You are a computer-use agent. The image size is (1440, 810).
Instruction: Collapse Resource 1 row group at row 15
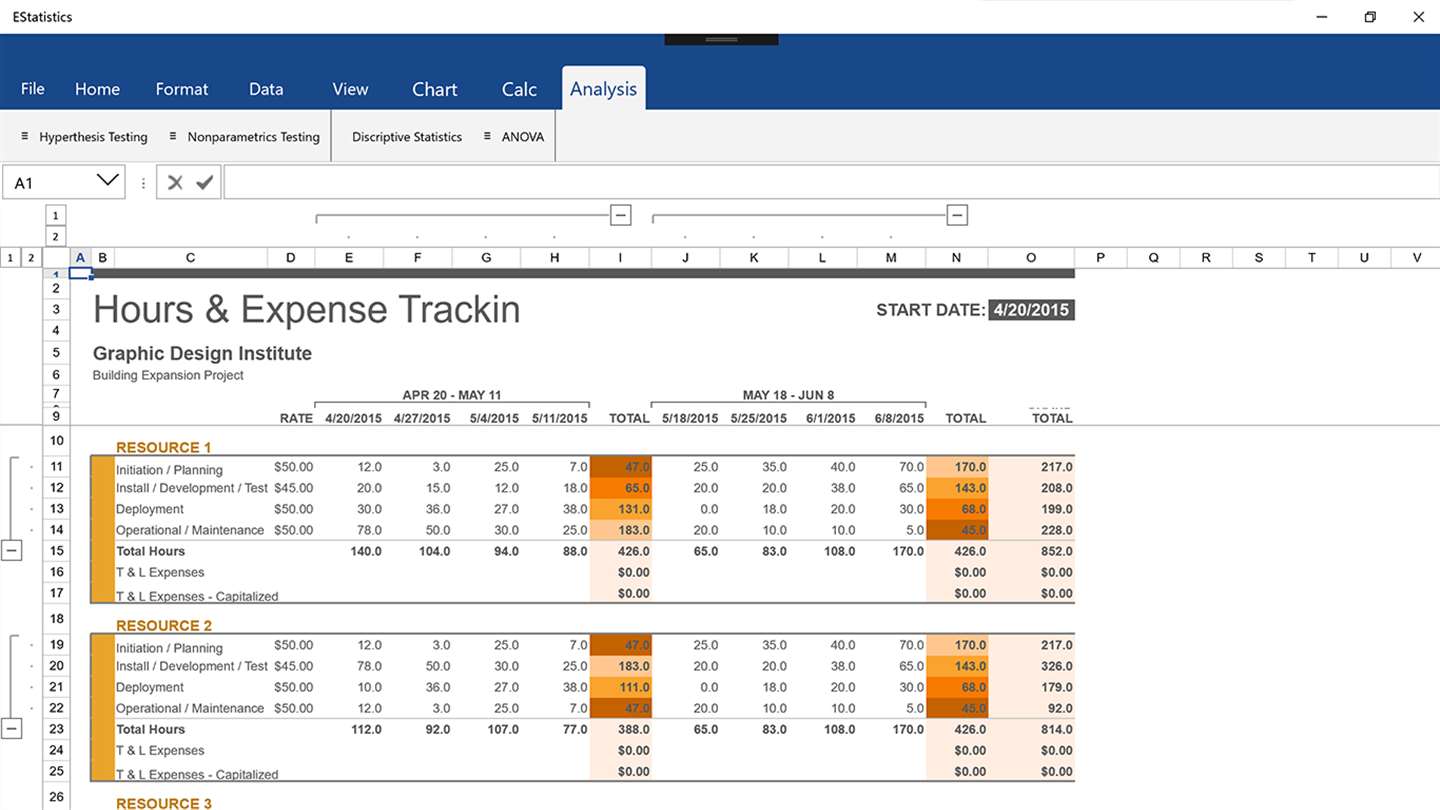pos(11,551)
